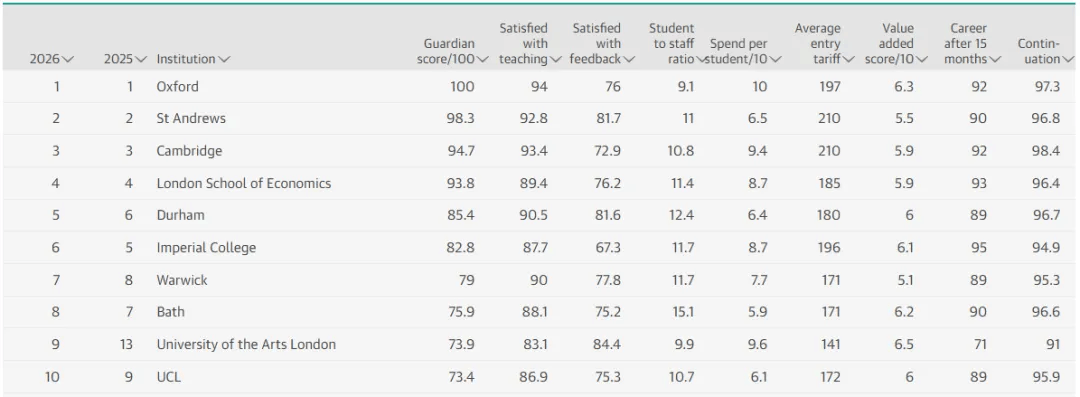This screenshot has width=1080, height=397.
Task: Open London School of Economics entry
Action: click(244, 183)
